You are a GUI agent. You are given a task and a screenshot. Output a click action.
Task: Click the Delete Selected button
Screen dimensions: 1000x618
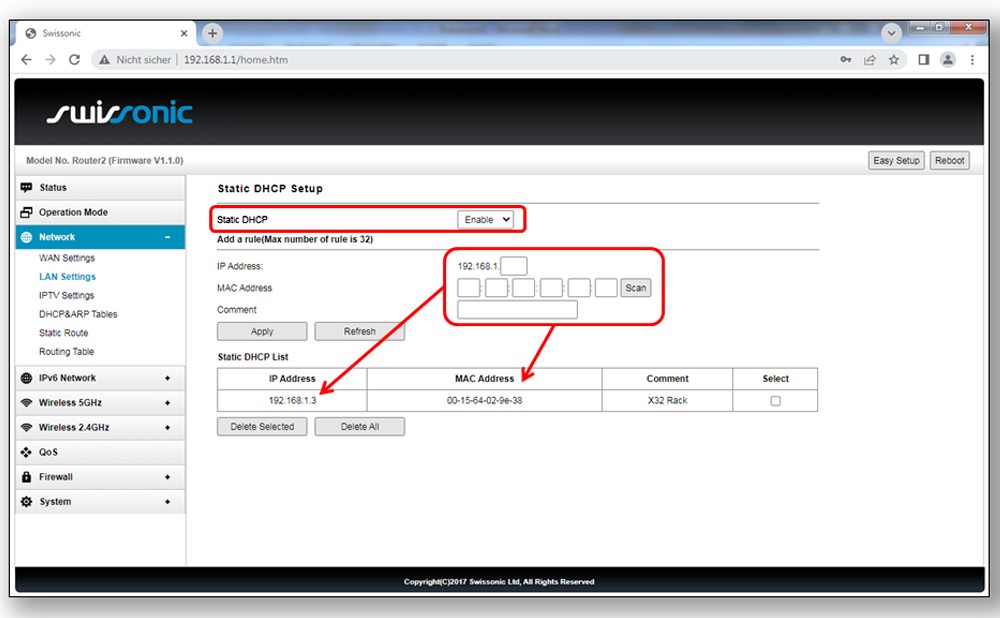point(262,427)
